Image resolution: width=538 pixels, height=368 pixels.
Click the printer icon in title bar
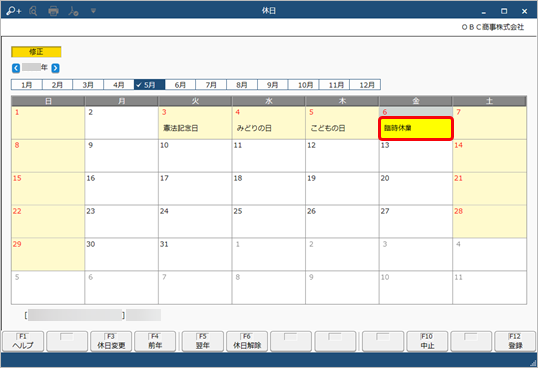tap(53, 11)
